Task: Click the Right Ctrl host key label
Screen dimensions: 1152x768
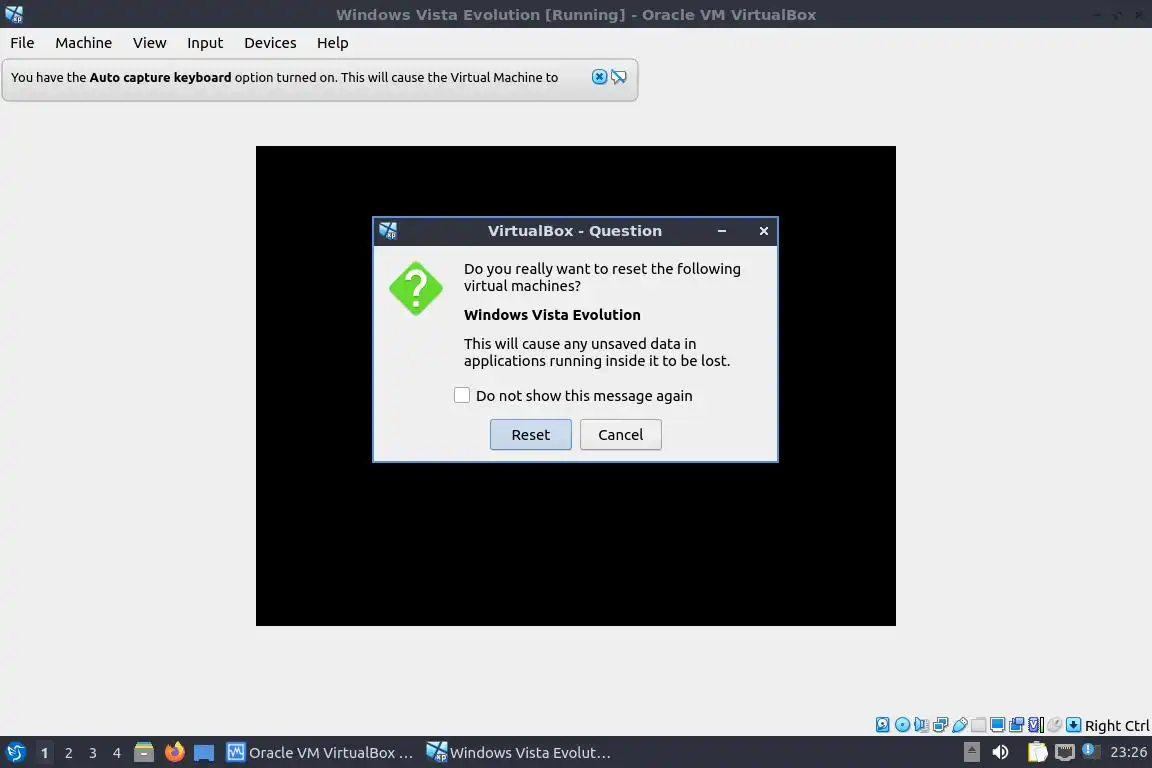Action: coord(1117,725)
